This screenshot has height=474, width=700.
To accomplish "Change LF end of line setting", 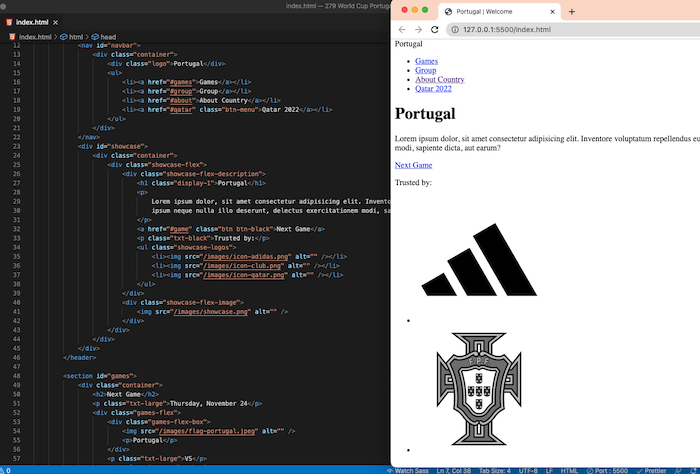I will (x=549, y=470).
